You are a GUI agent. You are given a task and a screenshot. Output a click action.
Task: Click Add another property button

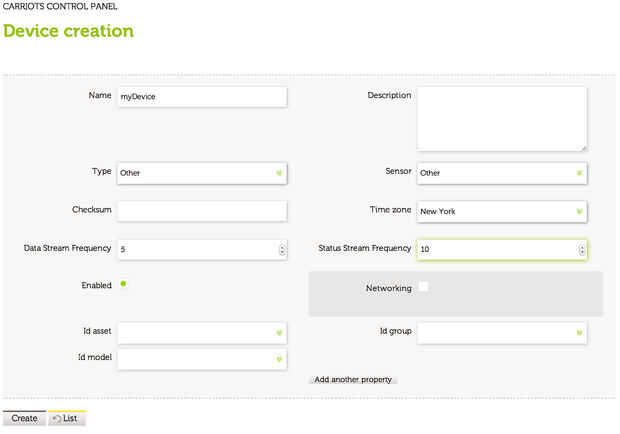pyautogui.click(x=353, y=380)
